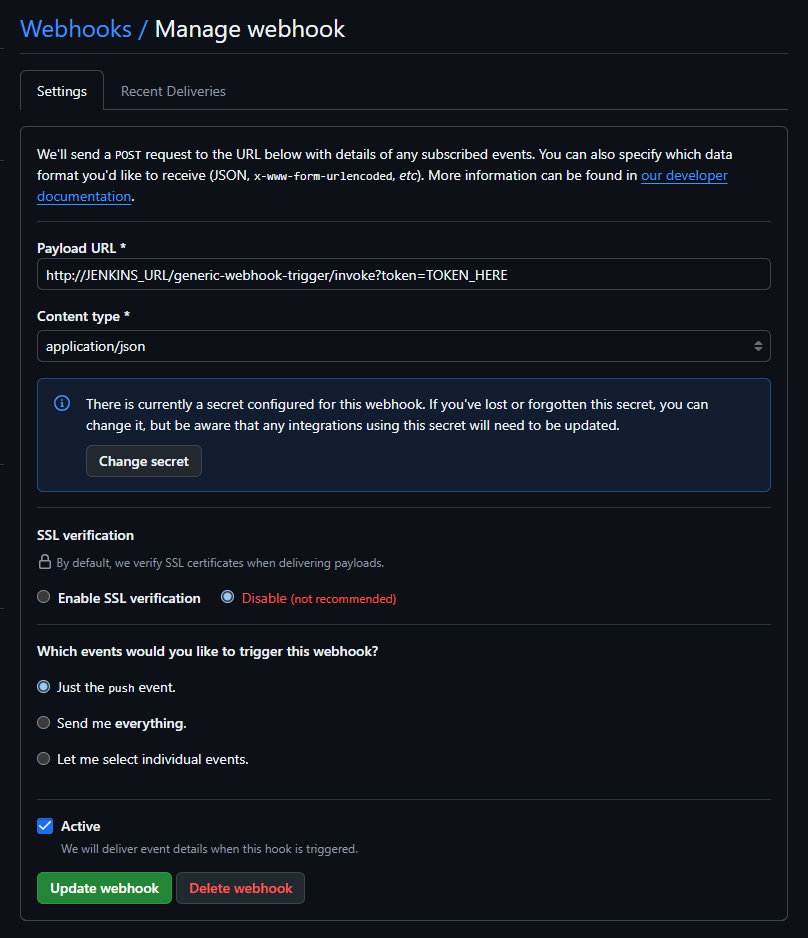Image resolution: width=808 pixels, height=938 pixels.
Task: Focus the Payload URL input field
Action: (x=404, y=274)
